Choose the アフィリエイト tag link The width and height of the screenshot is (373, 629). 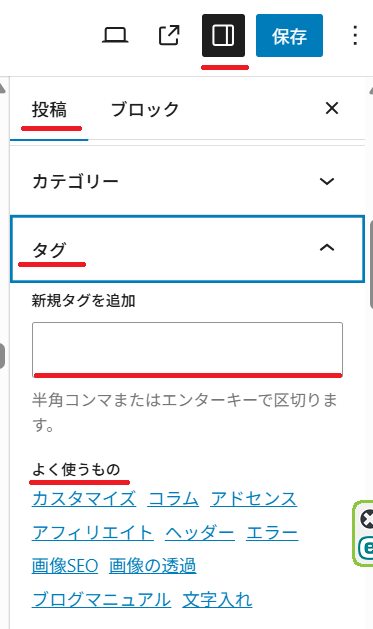pos(93,533)
